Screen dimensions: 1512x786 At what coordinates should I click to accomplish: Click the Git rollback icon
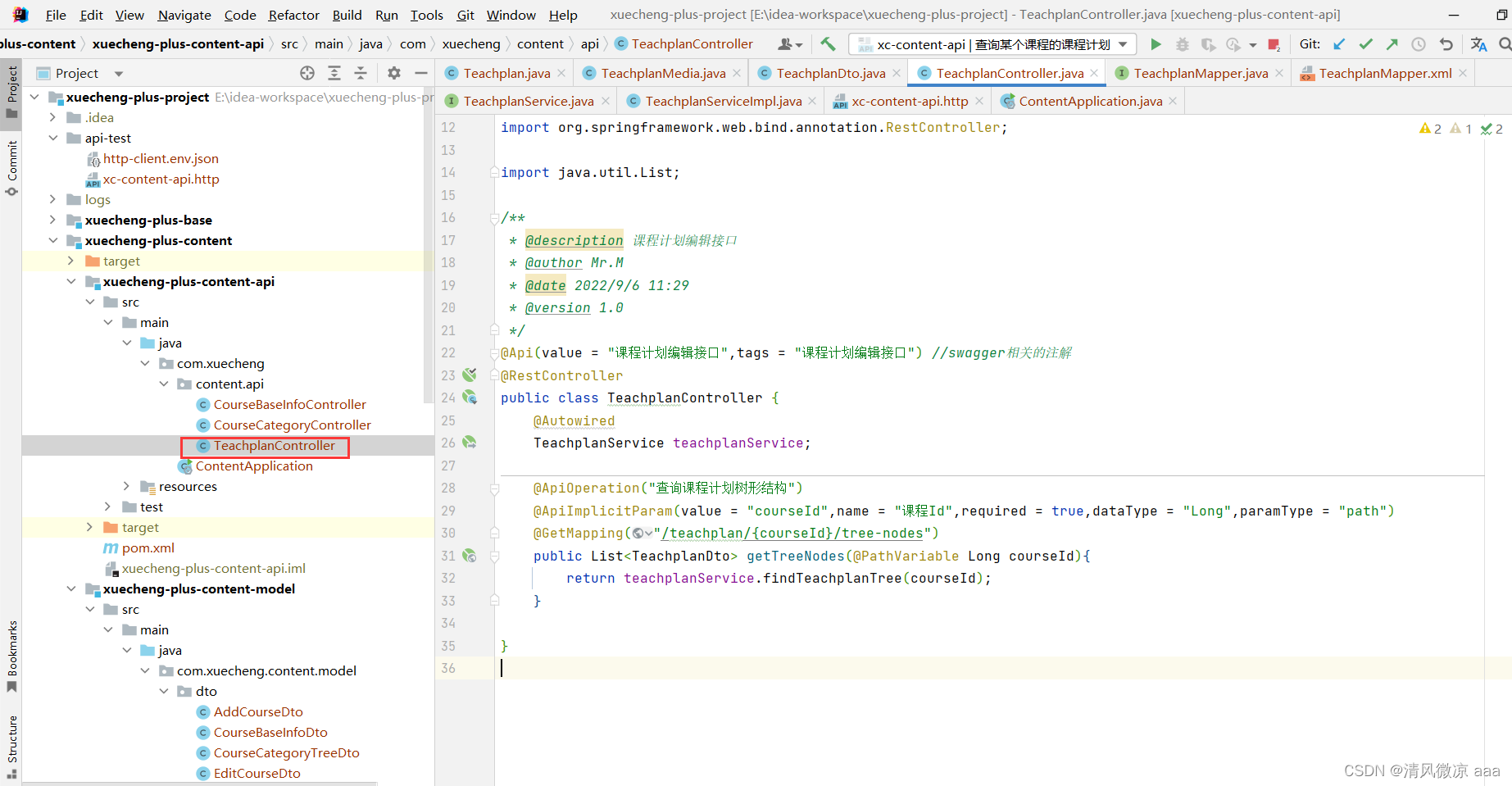click(x=1446, y=44)
